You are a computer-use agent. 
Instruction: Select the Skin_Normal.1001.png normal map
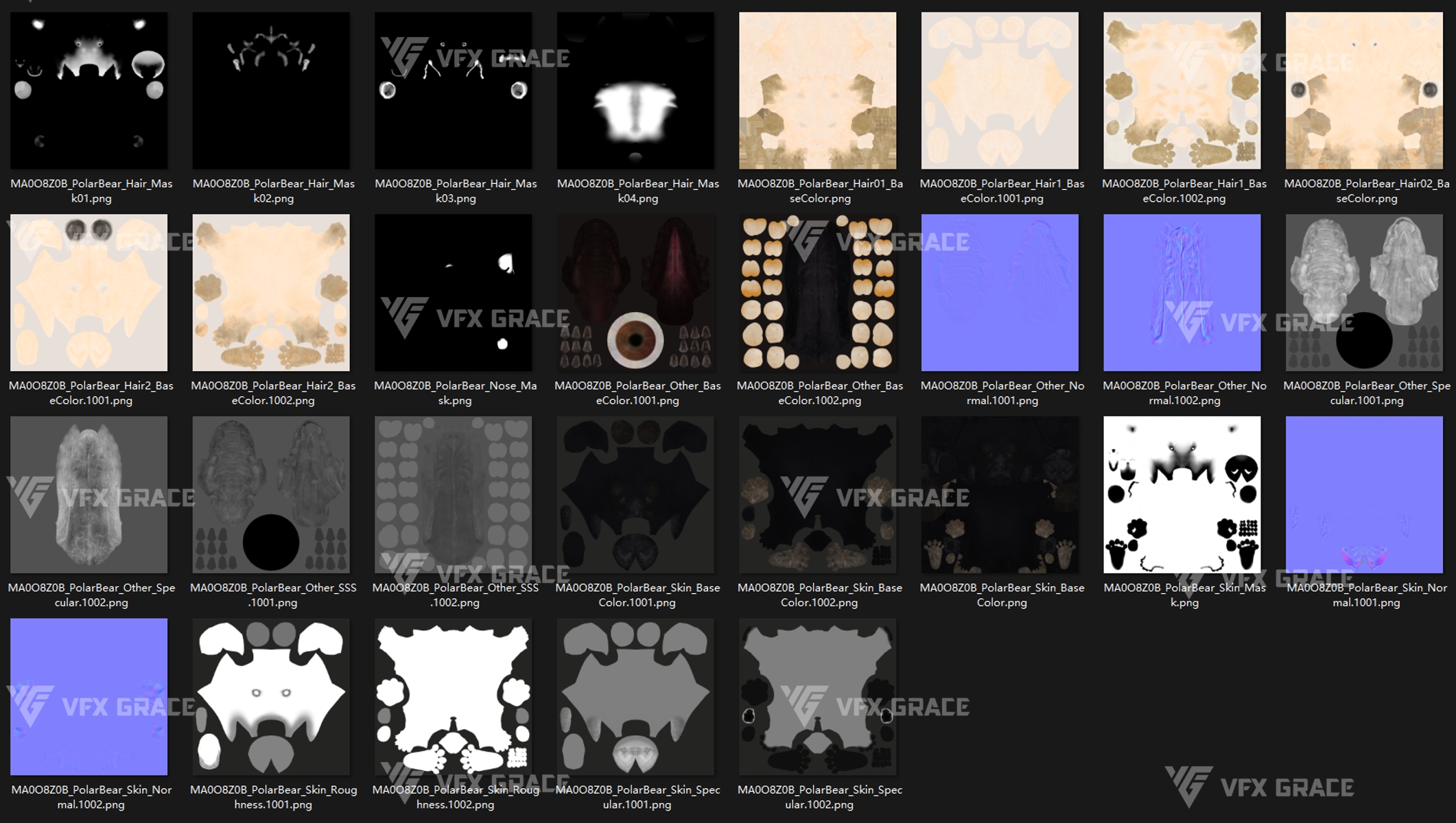[1364, 494]
